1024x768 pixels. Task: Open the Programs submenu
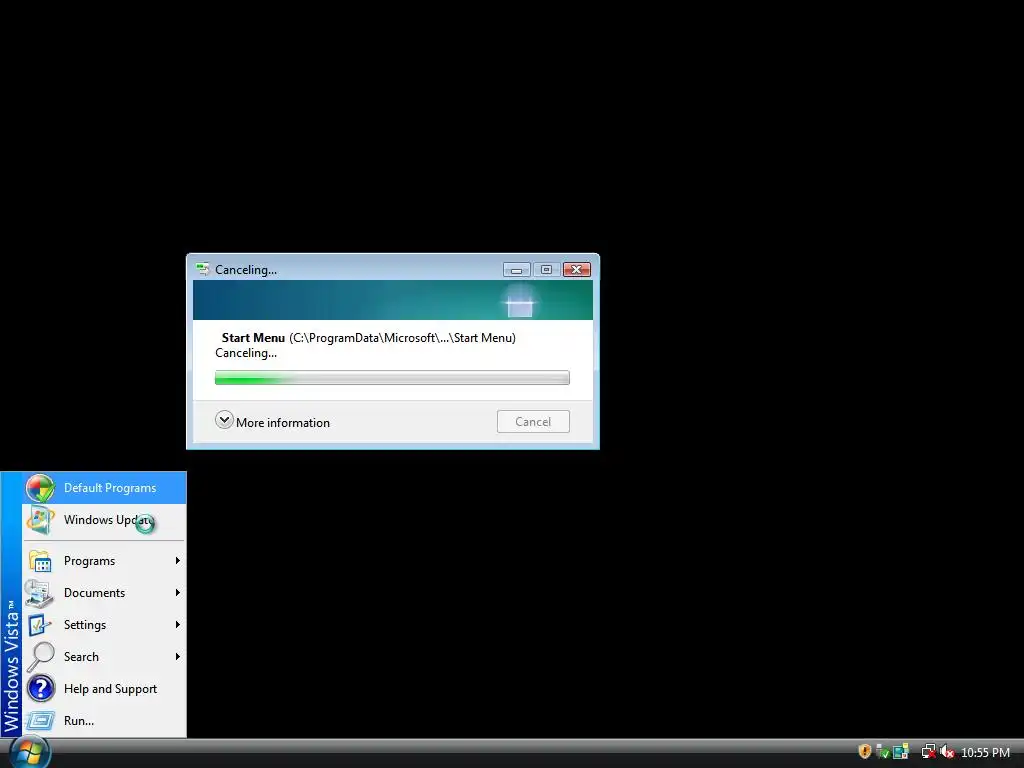tap(104, 561)
